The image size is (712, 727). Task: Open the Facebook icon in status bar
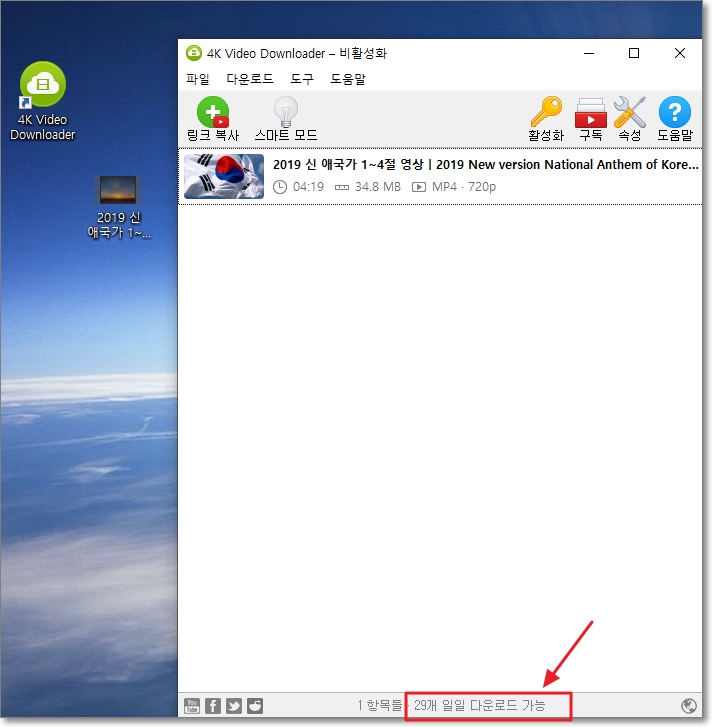coord(213,706)
